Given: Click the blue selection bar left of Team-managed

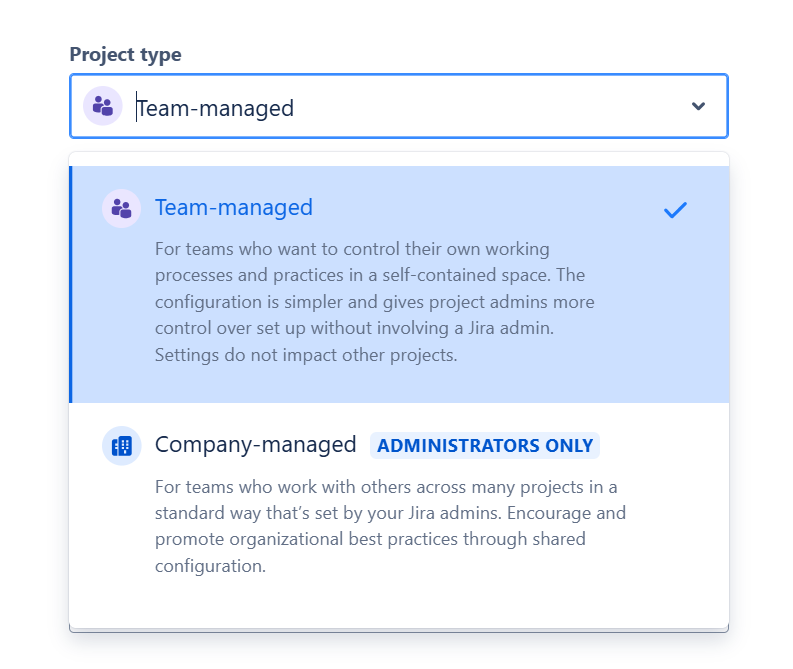Looking at the screenshot, I should pyautogui.click(x=71, y=284).
